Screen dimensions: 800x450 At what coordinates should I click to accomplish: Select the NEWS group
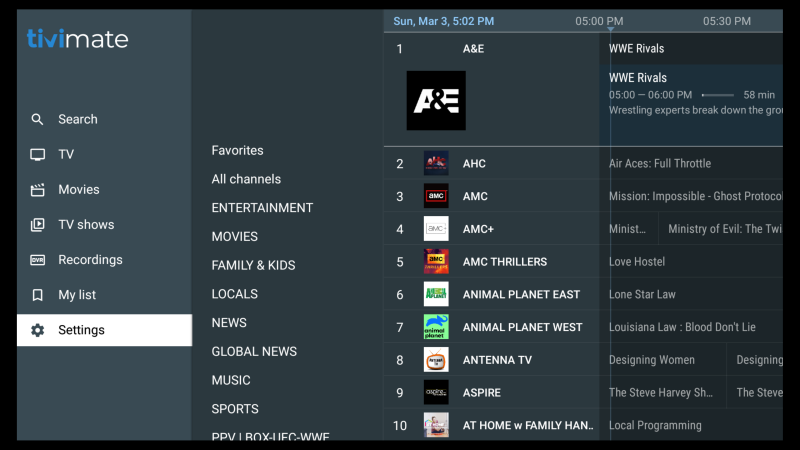(x=229, y=322)
